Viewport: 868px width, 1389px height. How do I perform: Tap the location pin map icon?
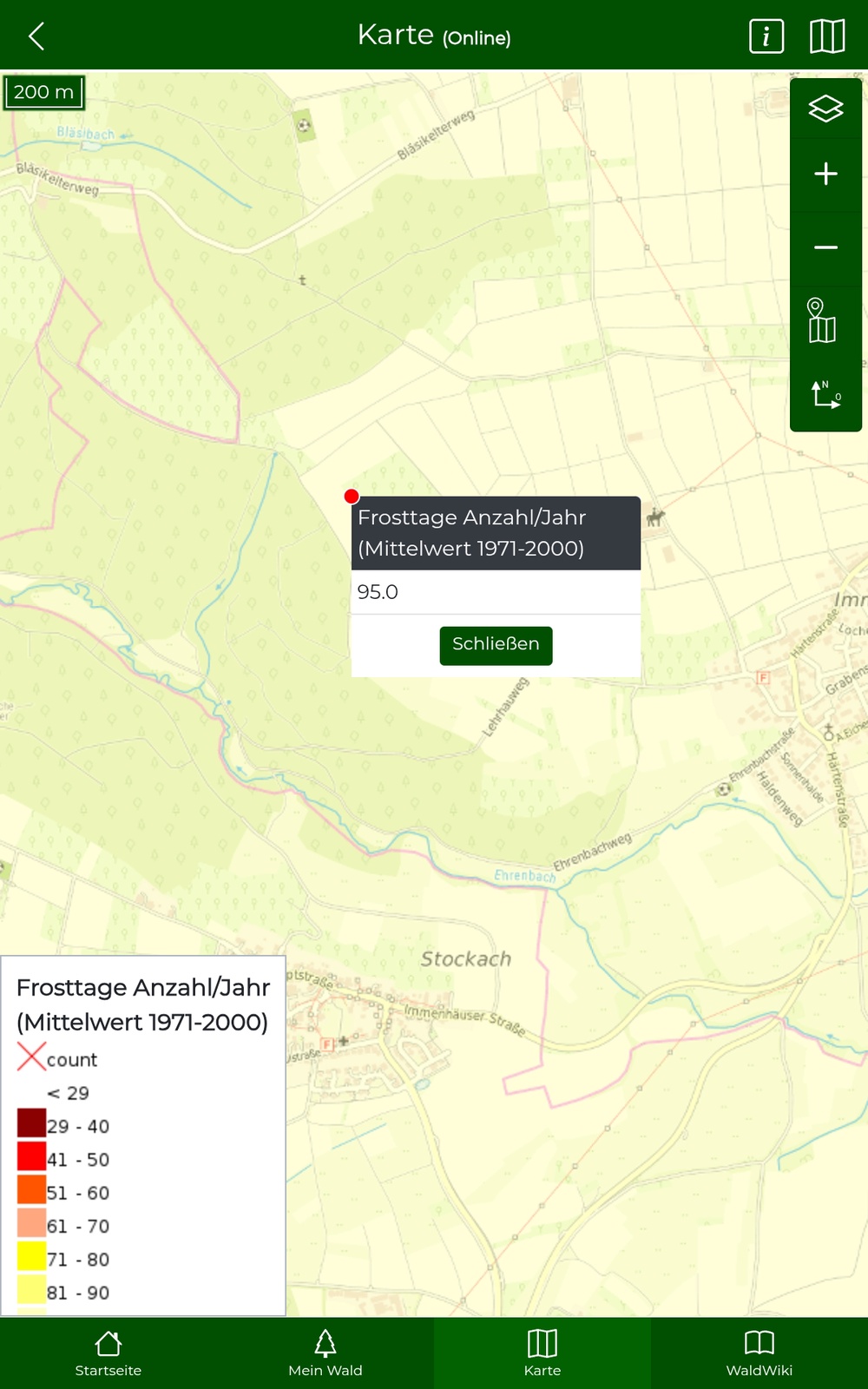[821, 321]
